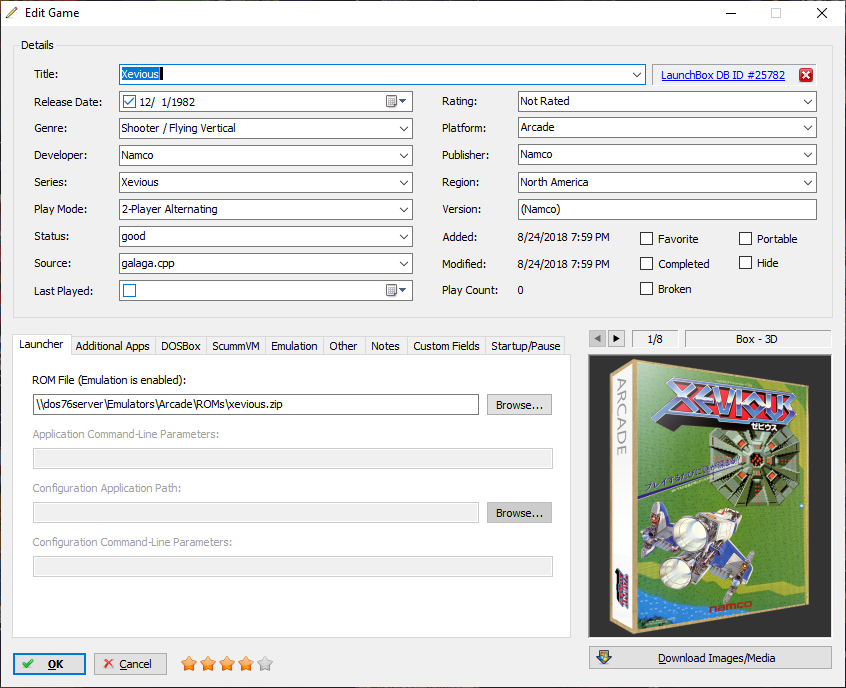Viewport: 846px width, 688px height.
Task: Click the Xevious box art thumbnail
Action: point(709,495)
